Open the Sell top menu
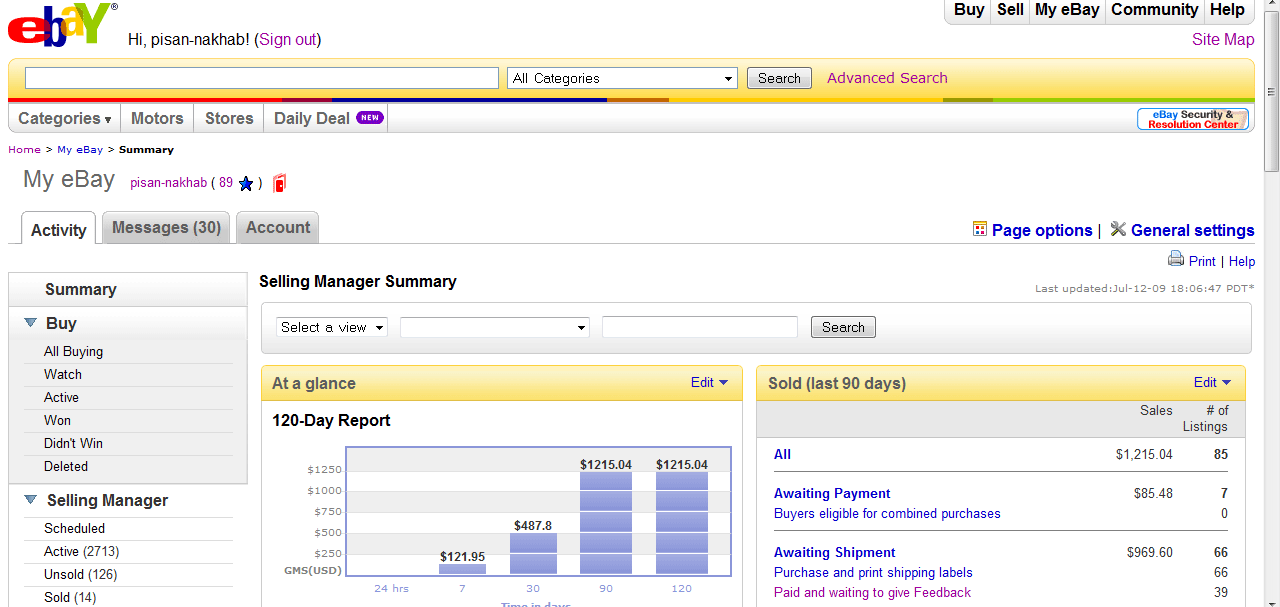The width and height of the screenshot is (1280, 607). pyautogui.click(x=1010, y=10)
